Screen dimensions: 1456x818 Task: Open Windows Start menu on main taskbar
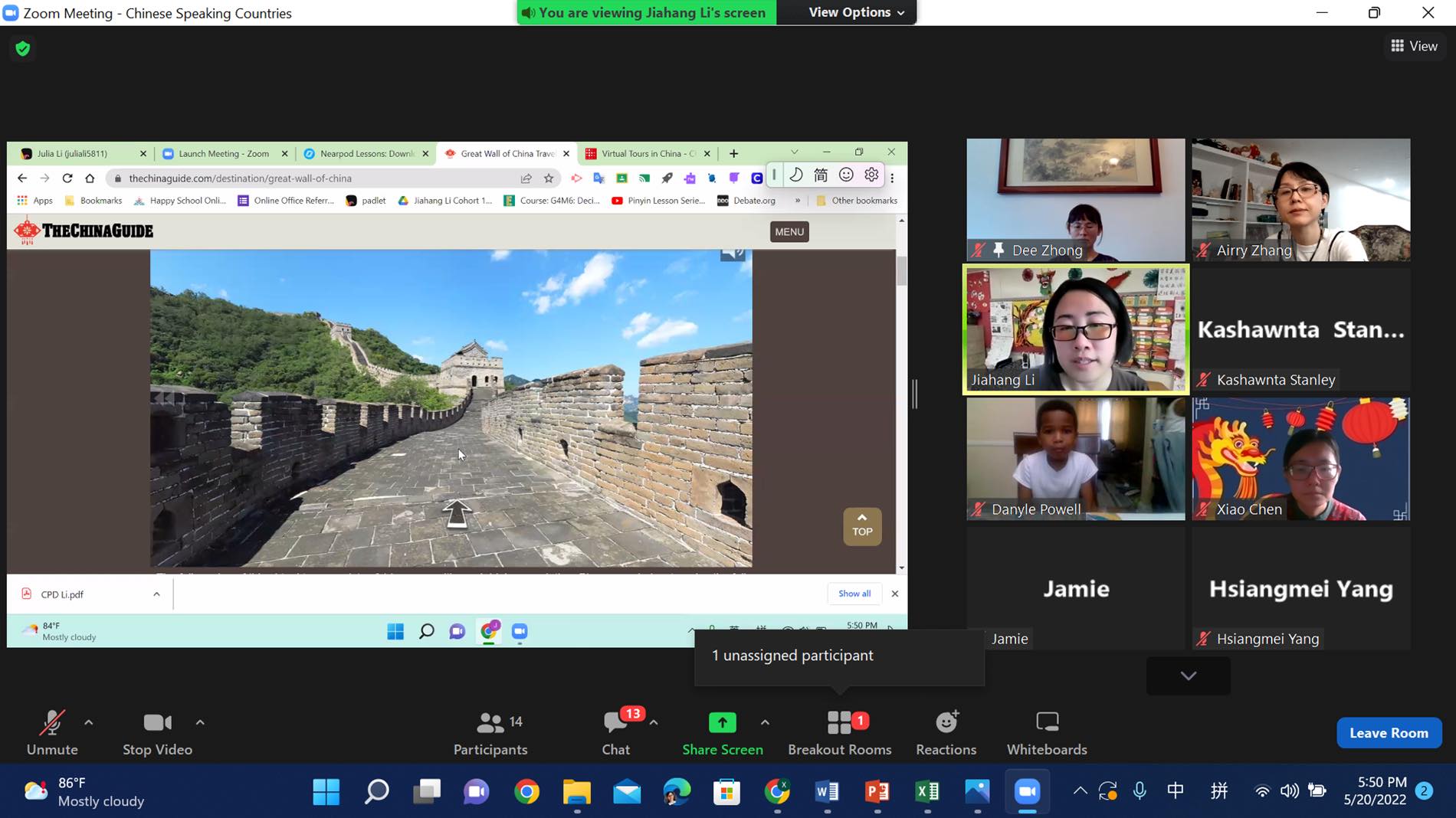tap(326, 791)
